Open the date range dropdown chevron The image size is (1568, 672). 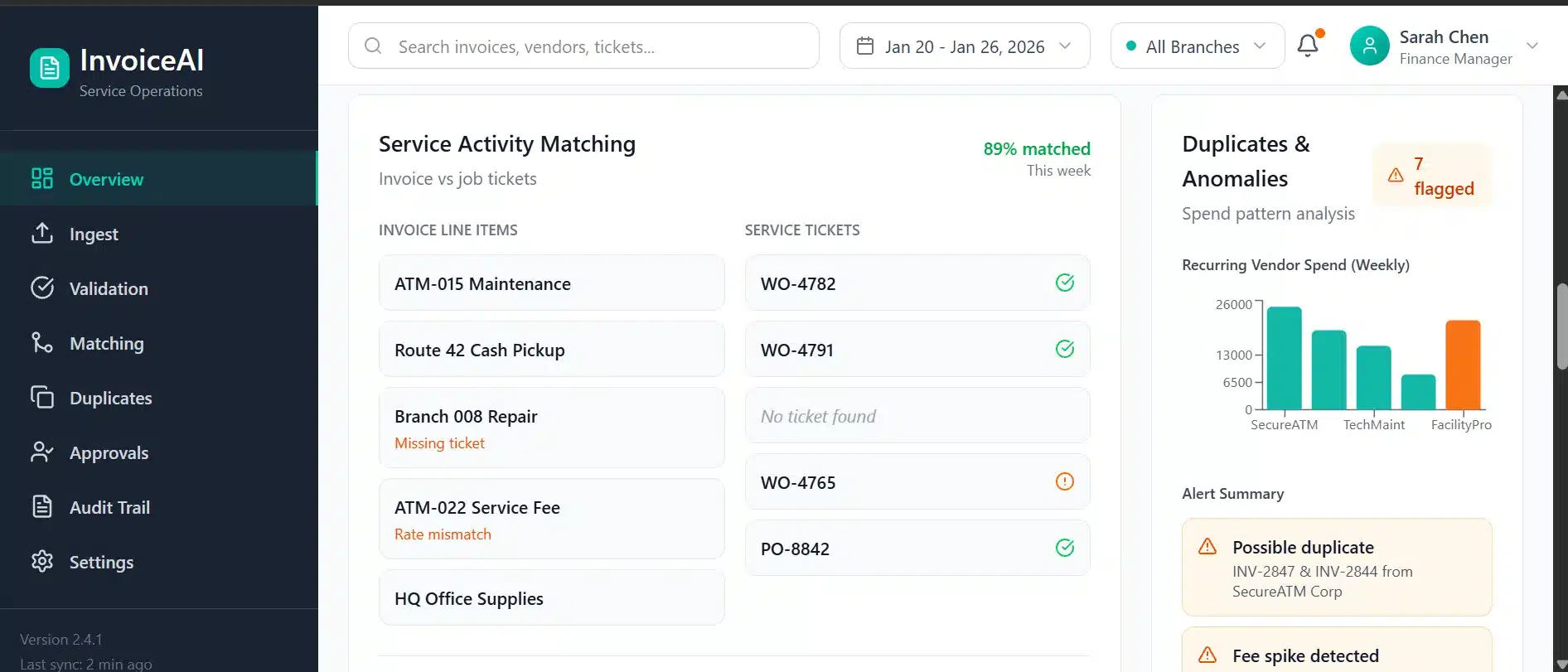[x=1065, y=46]
